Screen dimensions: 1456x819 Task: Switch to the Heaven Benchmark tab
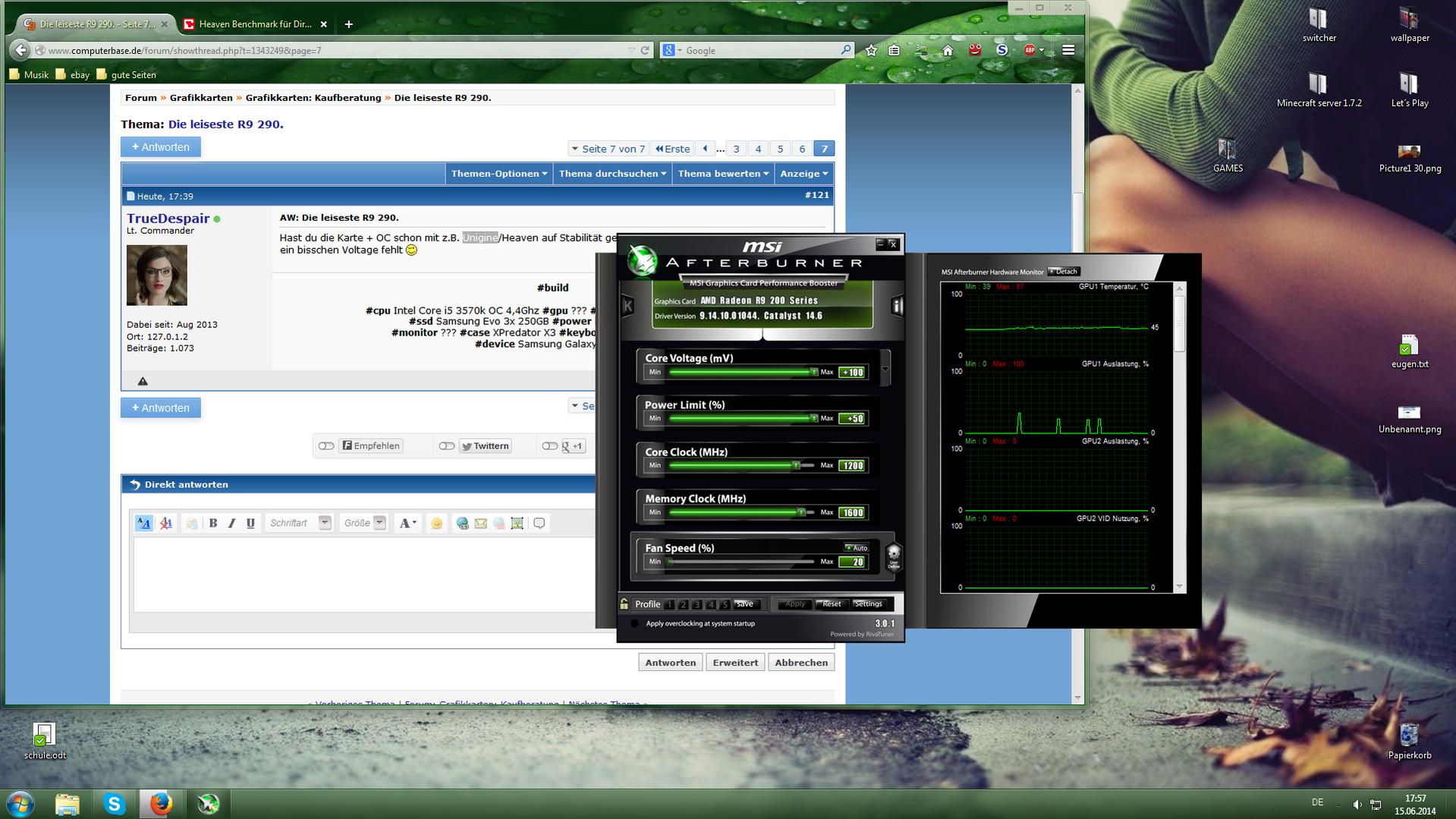tap(256, 24)
